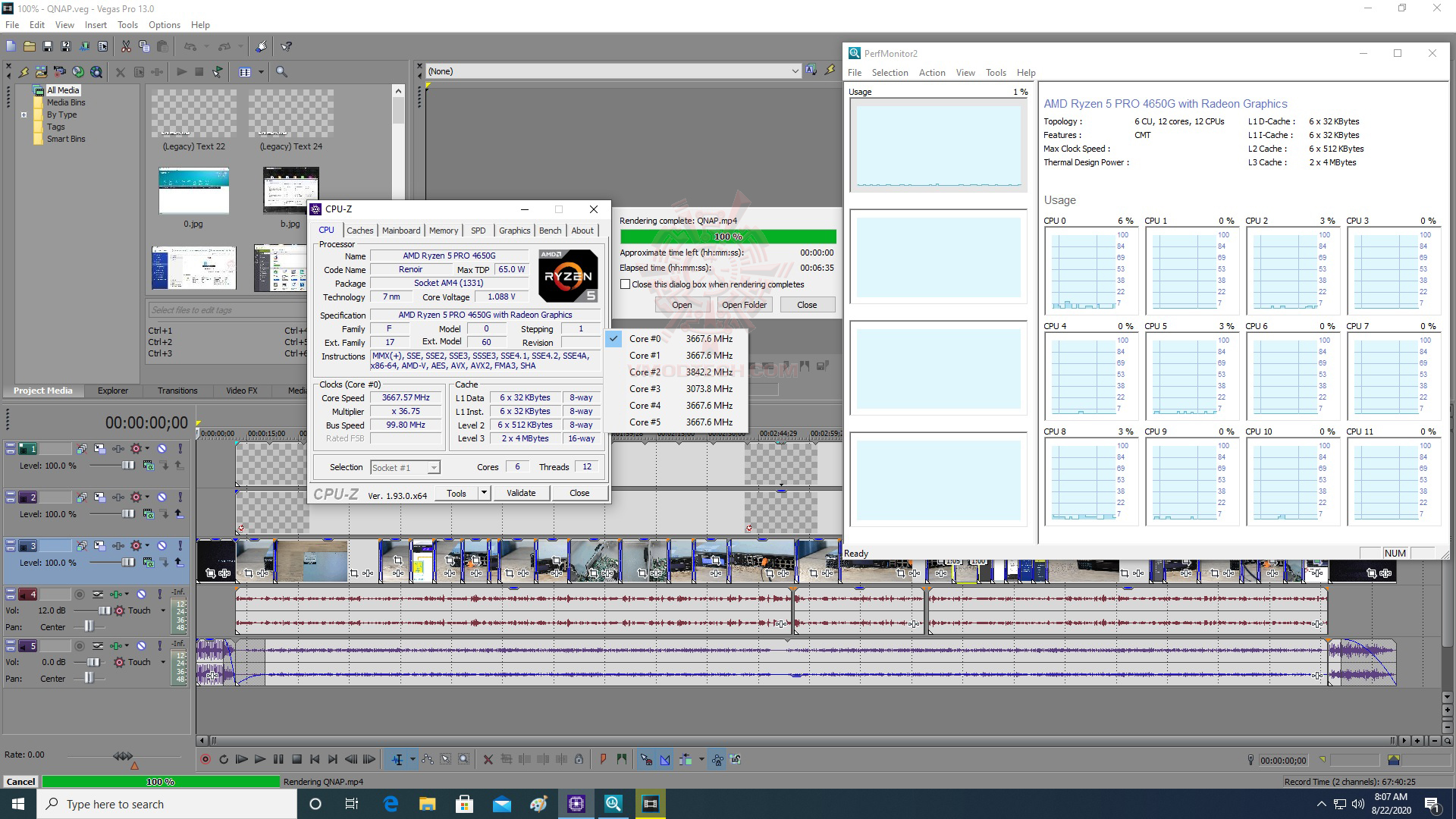Click the Search Media Bins magnifier icon
The image size is (1456, 819).
point(281,72)
